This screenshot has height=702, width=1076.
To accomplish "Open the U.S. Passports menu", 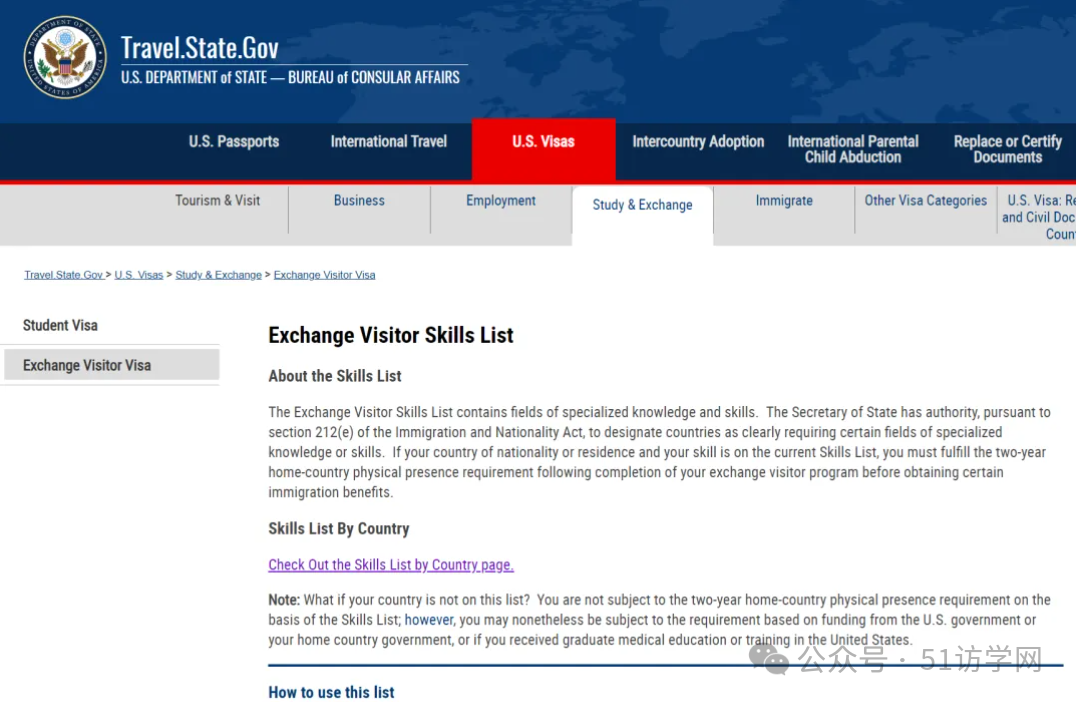I will pyautogui.click(x=234, y=141).
